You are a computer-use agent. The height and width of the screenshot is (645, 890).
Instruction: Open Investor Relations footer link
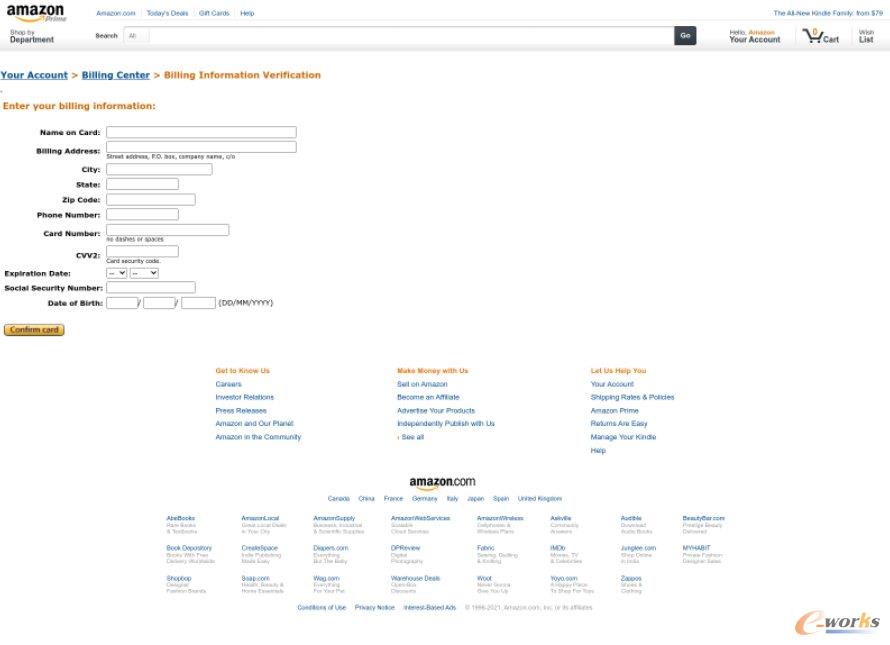pos(245,397)
